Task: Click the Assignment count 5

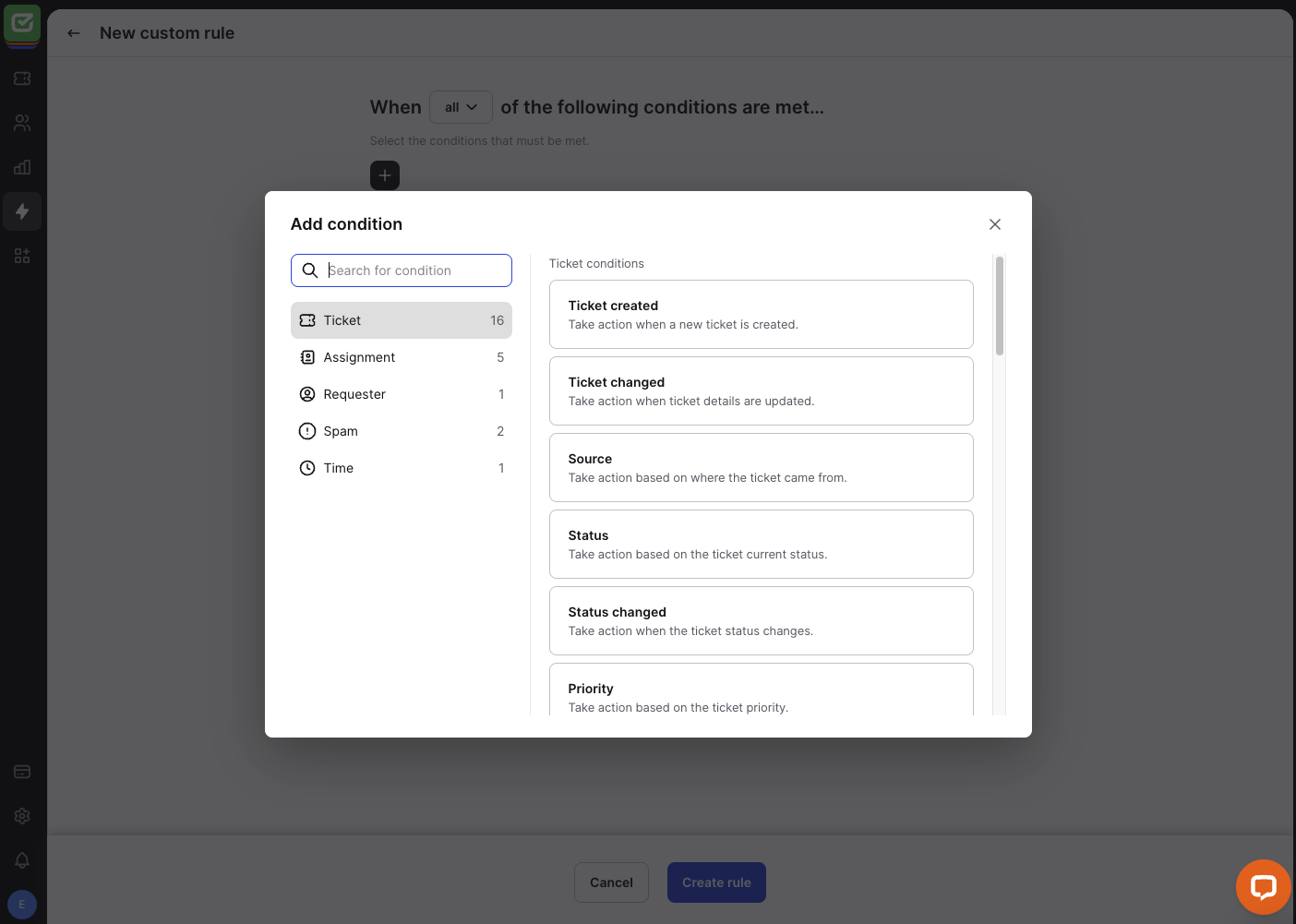Action: point(500,357)
